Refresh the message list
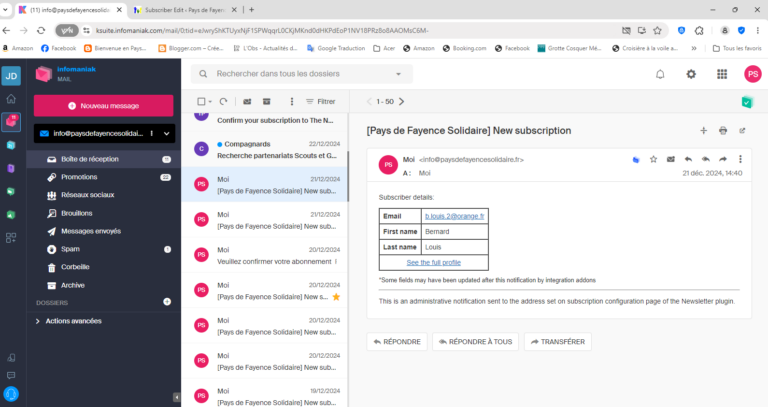Viewport: 768px width, 407px height. coord(223,101)
